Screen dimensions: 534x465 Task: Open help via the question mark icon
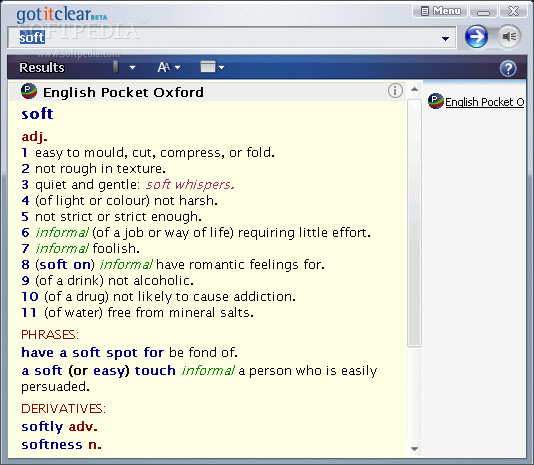tap(508, 68)
